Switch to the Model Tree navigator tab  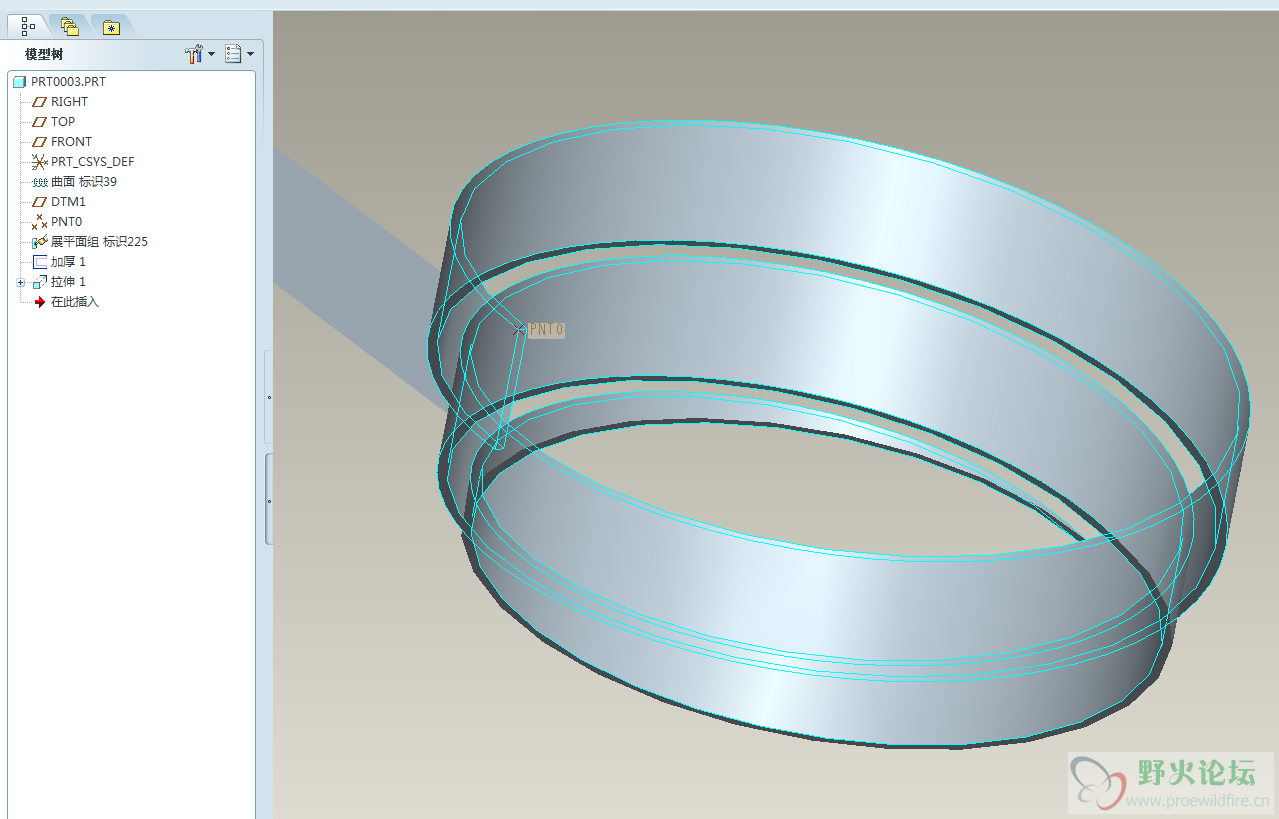pyautogui.click(x=29, y=25)
